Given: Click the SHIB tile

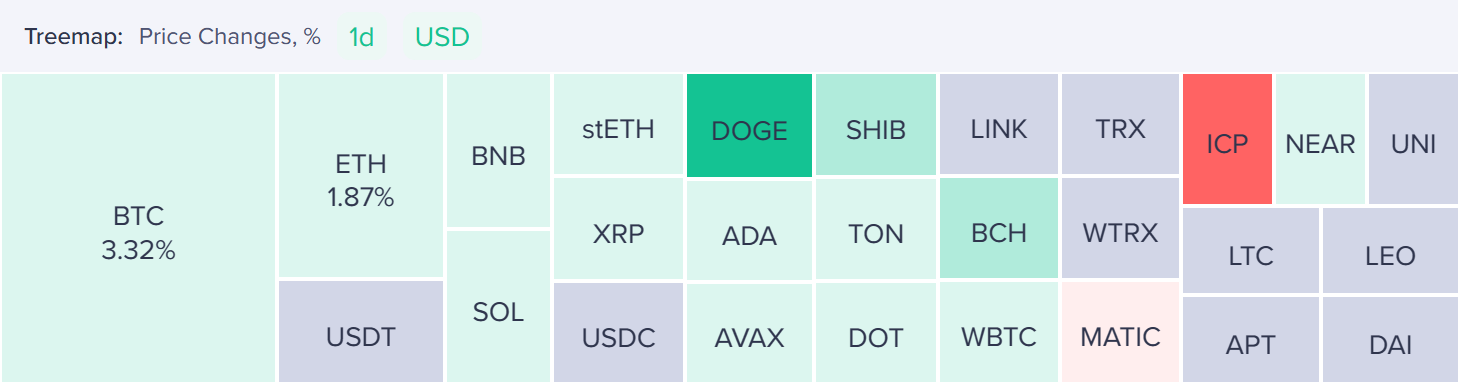Looking at the screenshot, I should pyautogui.click(x=875, y=126).
